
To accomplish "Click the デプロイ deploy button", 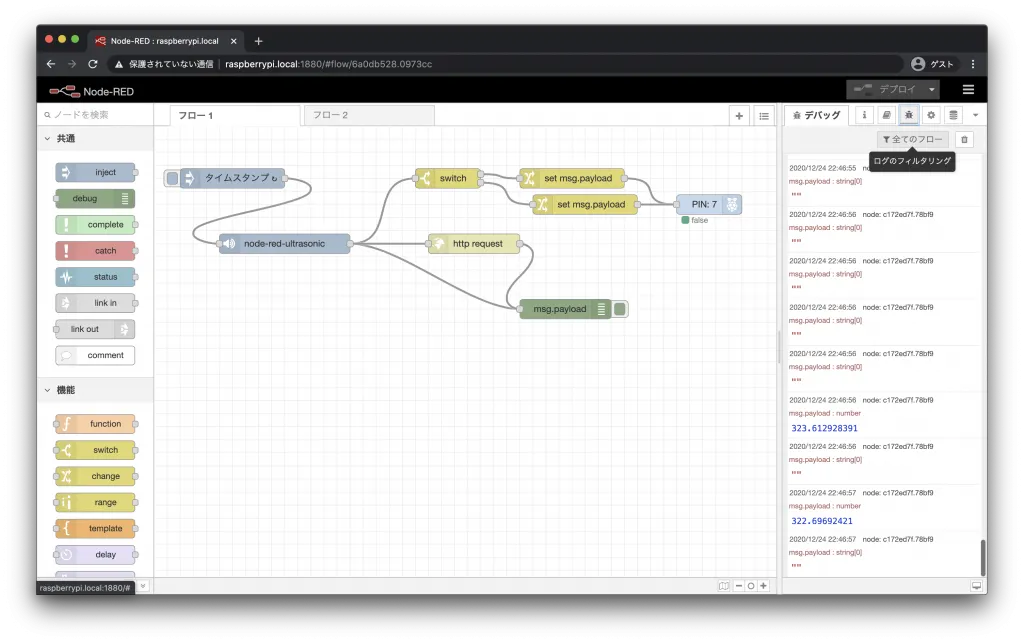I will point(884,89).
